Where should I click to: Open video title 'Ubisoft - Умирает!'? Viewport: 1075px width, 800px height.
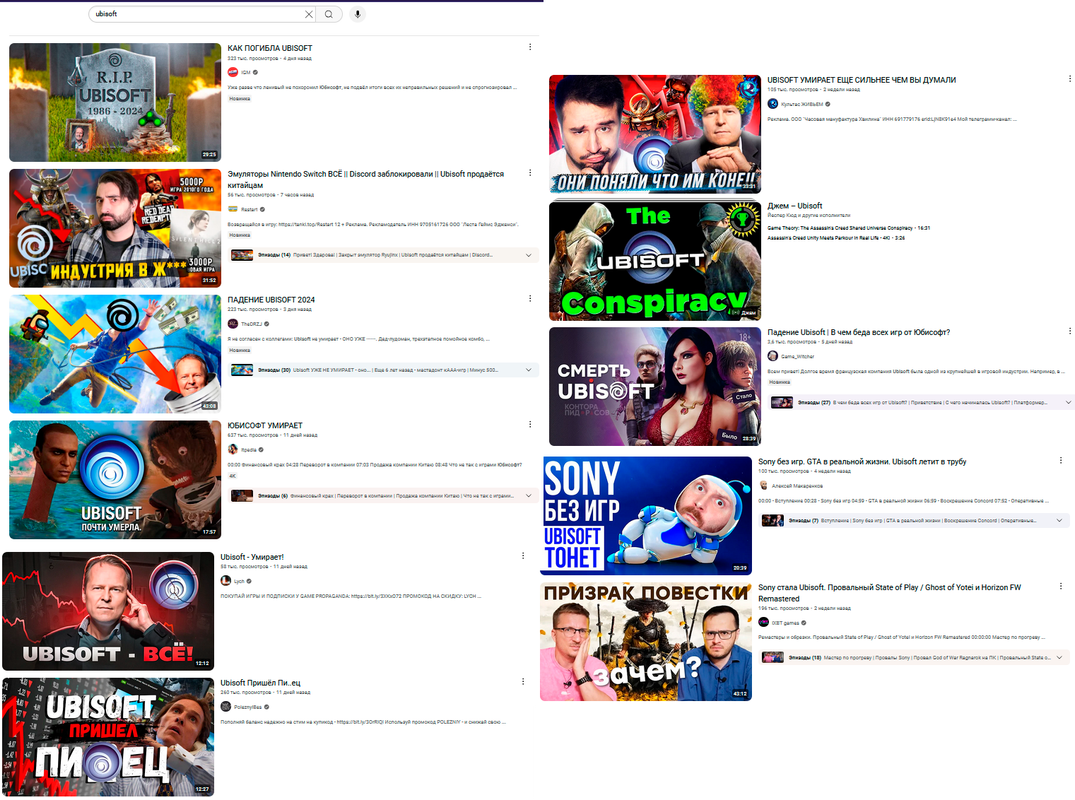(252, 557)
